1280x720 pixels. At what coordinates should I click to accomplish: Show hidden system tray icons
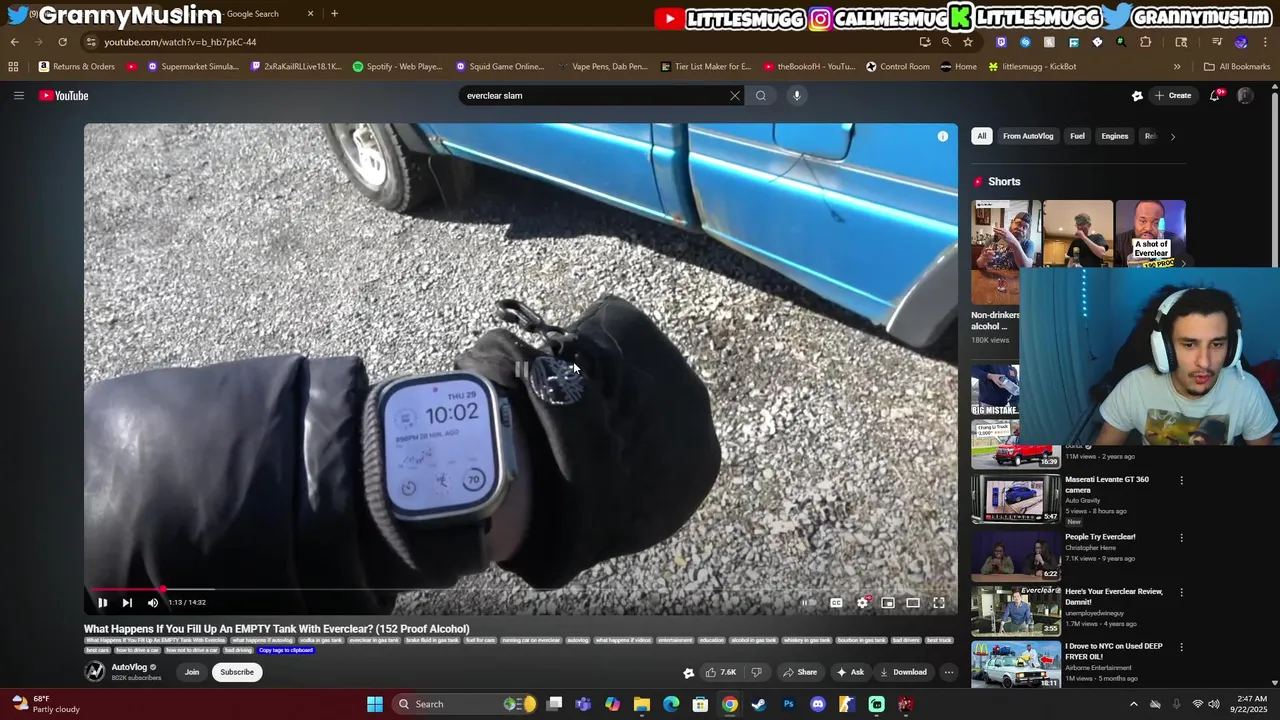(x=1133, y=704)
